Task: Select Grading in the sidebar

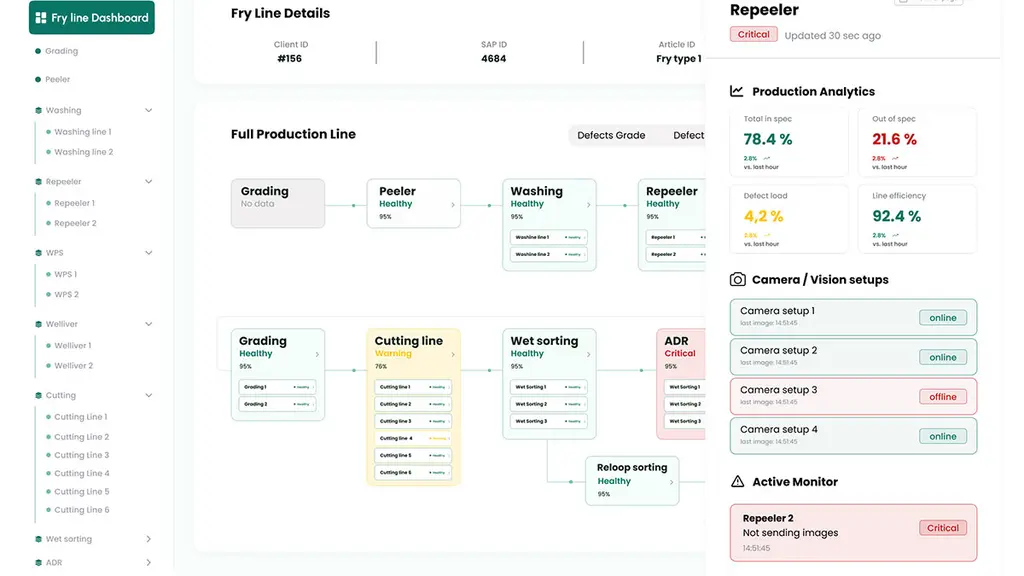Action: coord(61,51)
